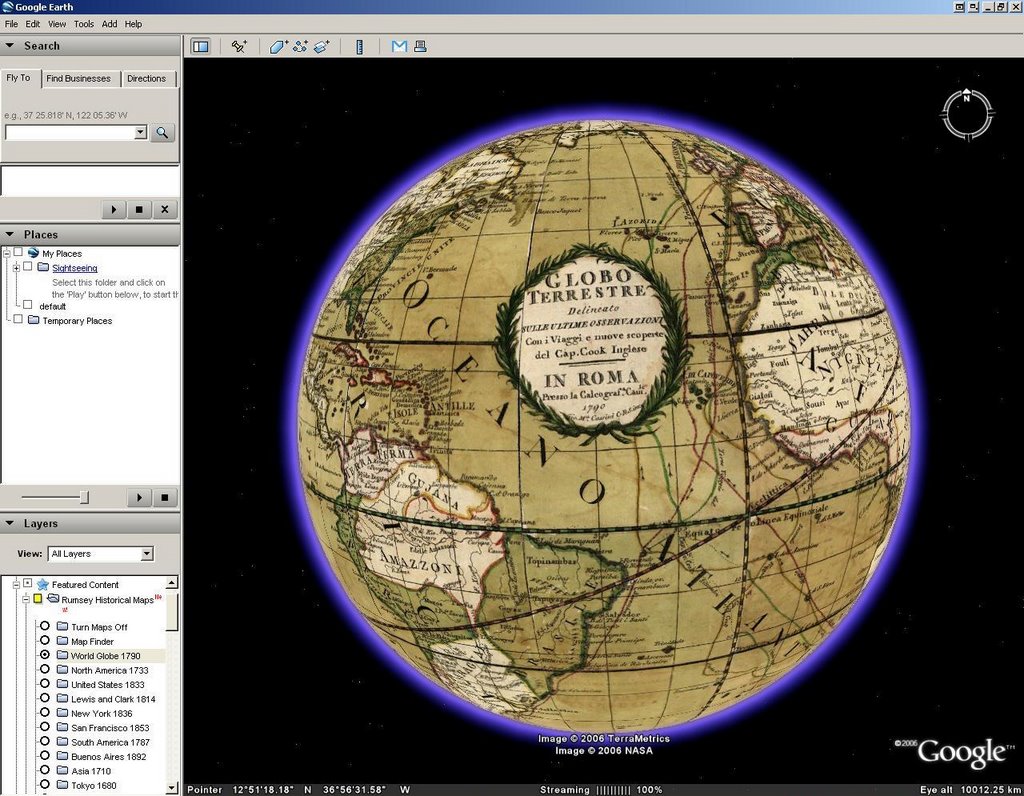Select the North America 1733 radio button
This screenshot has height=796, width=1024.
[44, 669]
